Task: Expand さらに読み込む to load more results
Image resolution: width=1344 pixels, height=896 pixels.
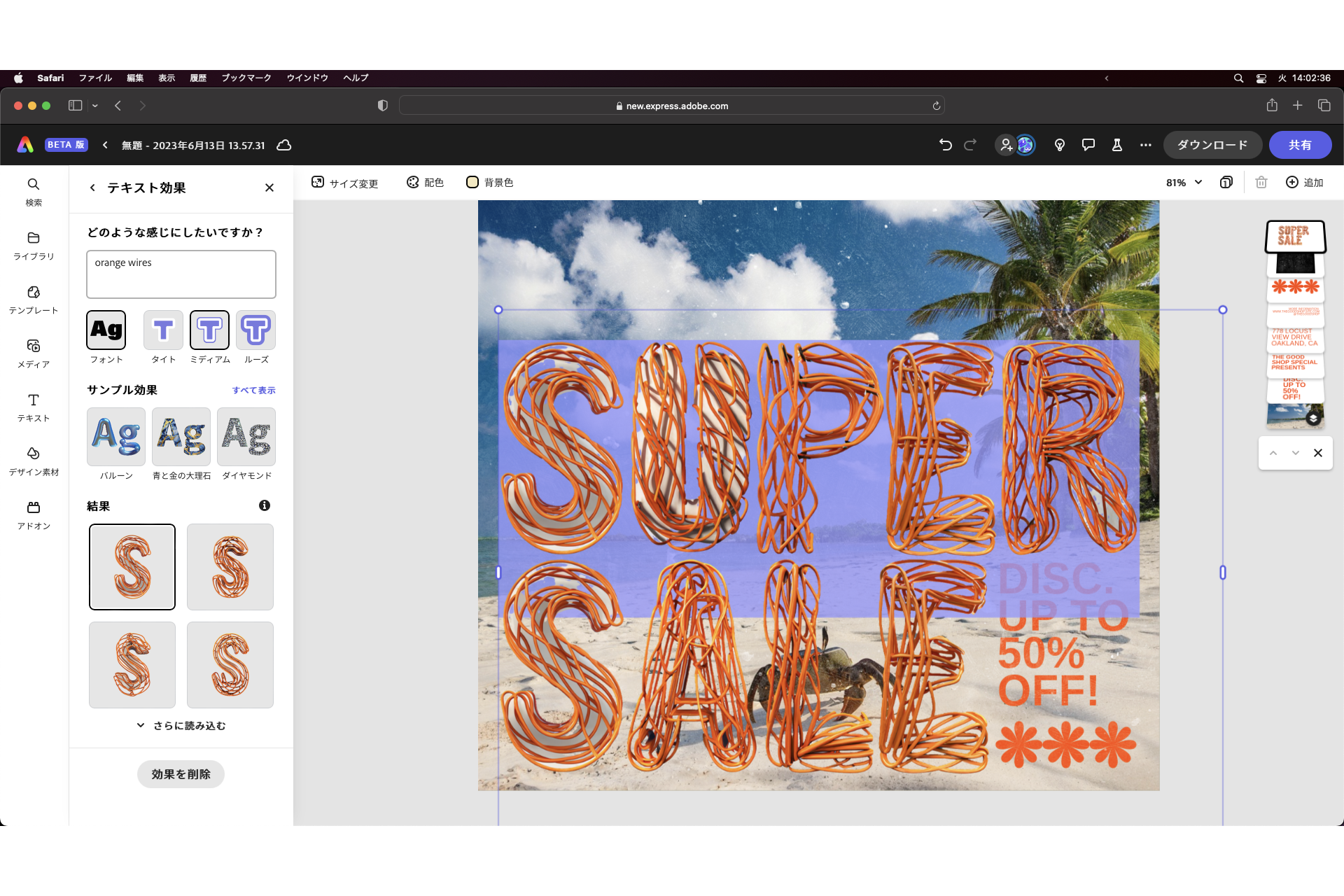Action: tap(181, 726)
